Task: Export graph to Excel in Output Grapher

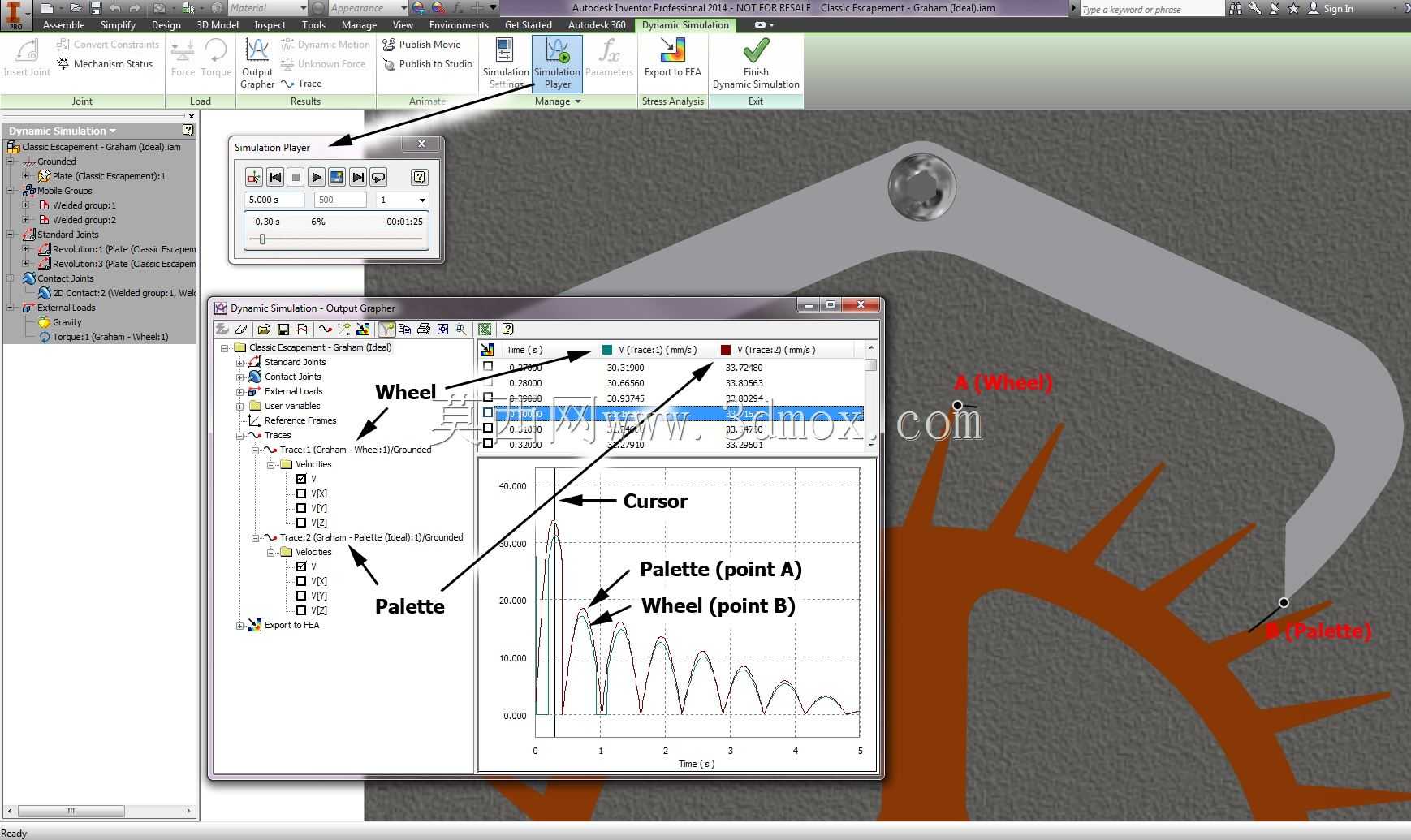Action: [485, 330]
